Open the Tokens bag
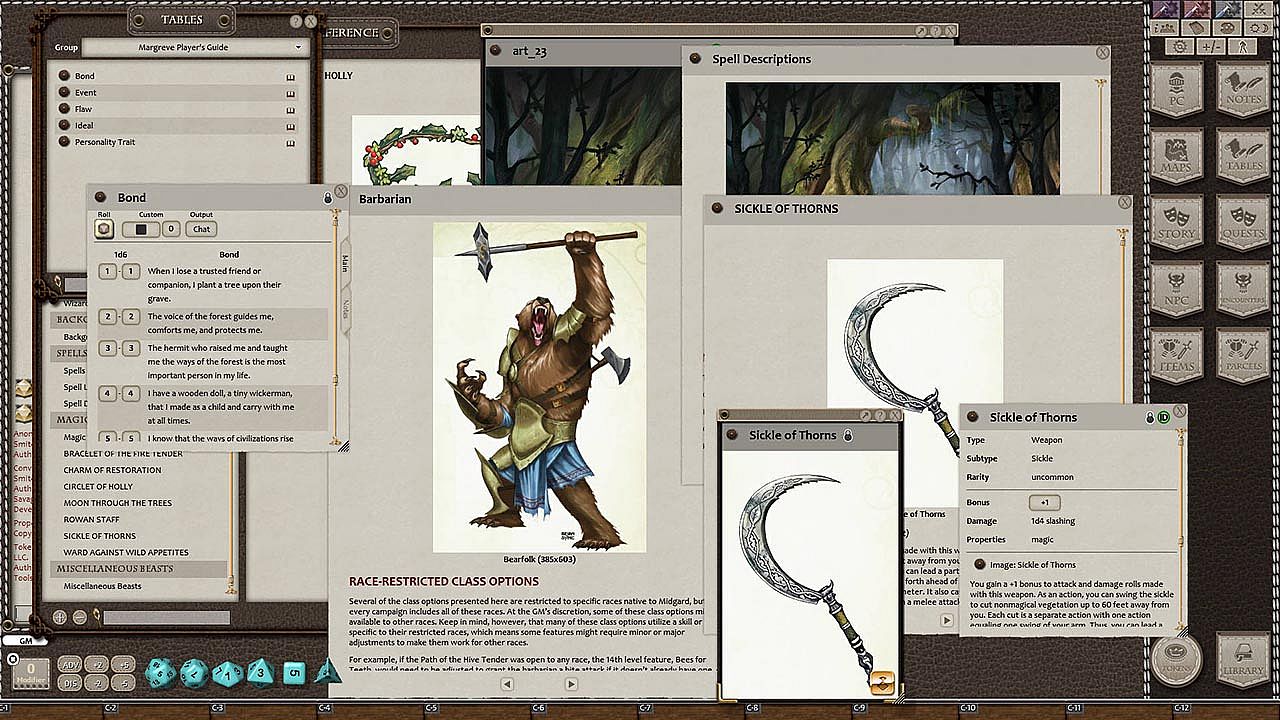1280x720 pixels. pos(1176,660)
